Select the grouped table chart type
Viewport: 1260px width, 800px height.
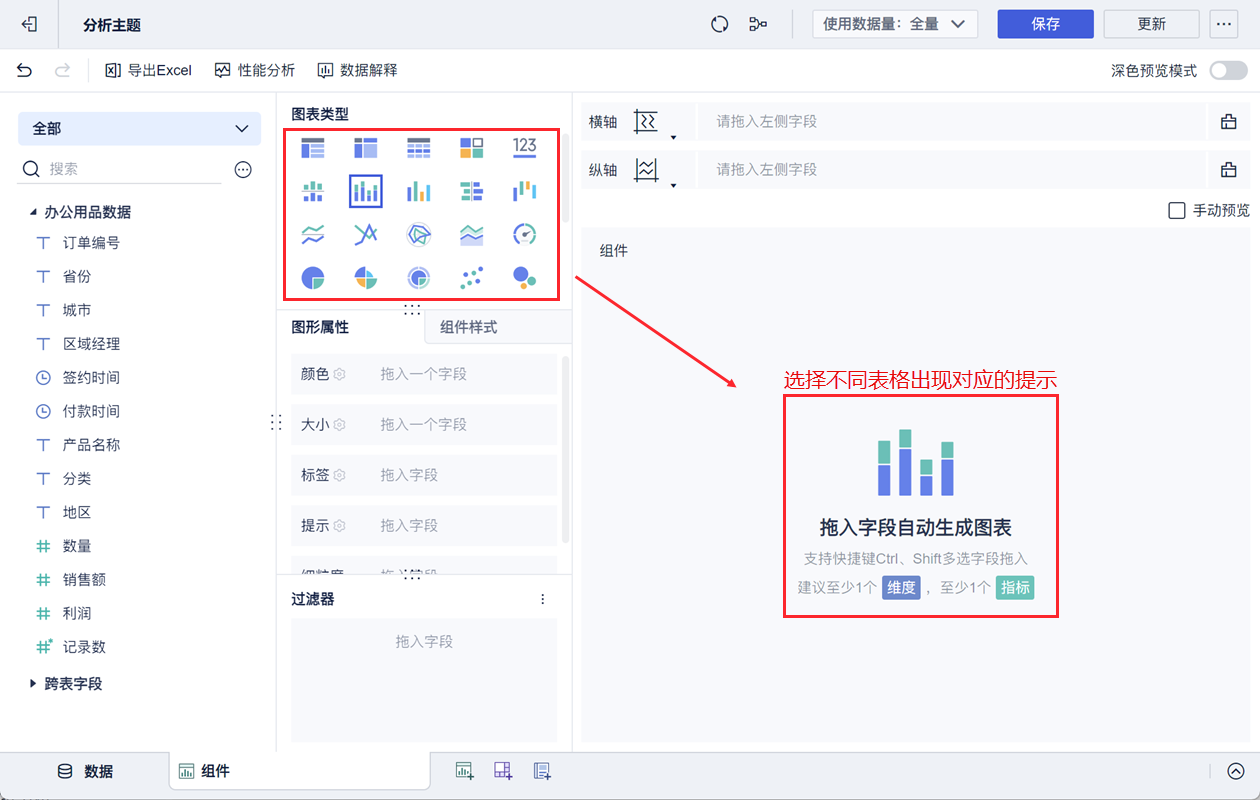point(313,148)
